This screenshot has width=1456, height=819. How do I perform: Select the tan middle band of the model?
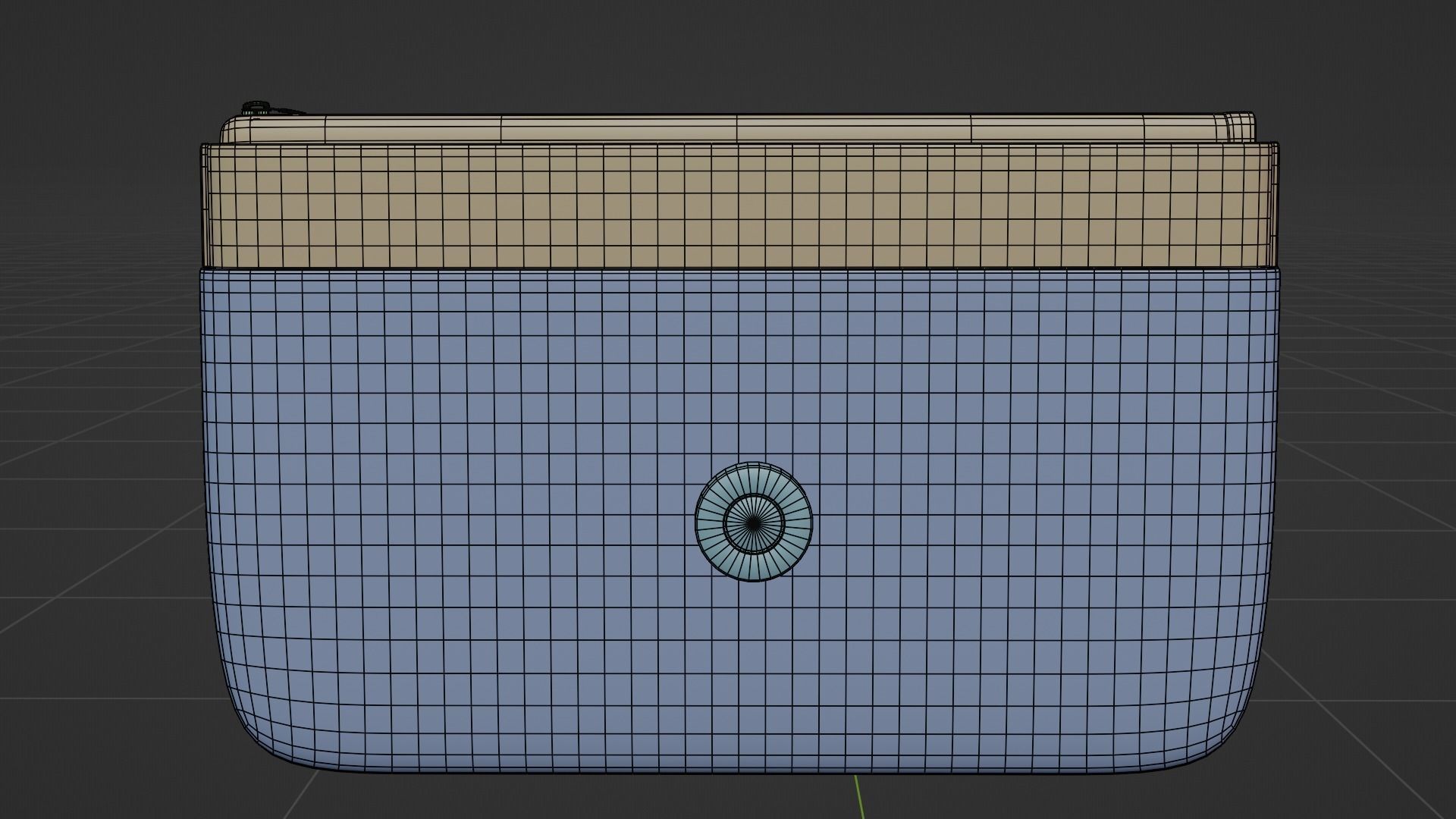tap(607, 205)
